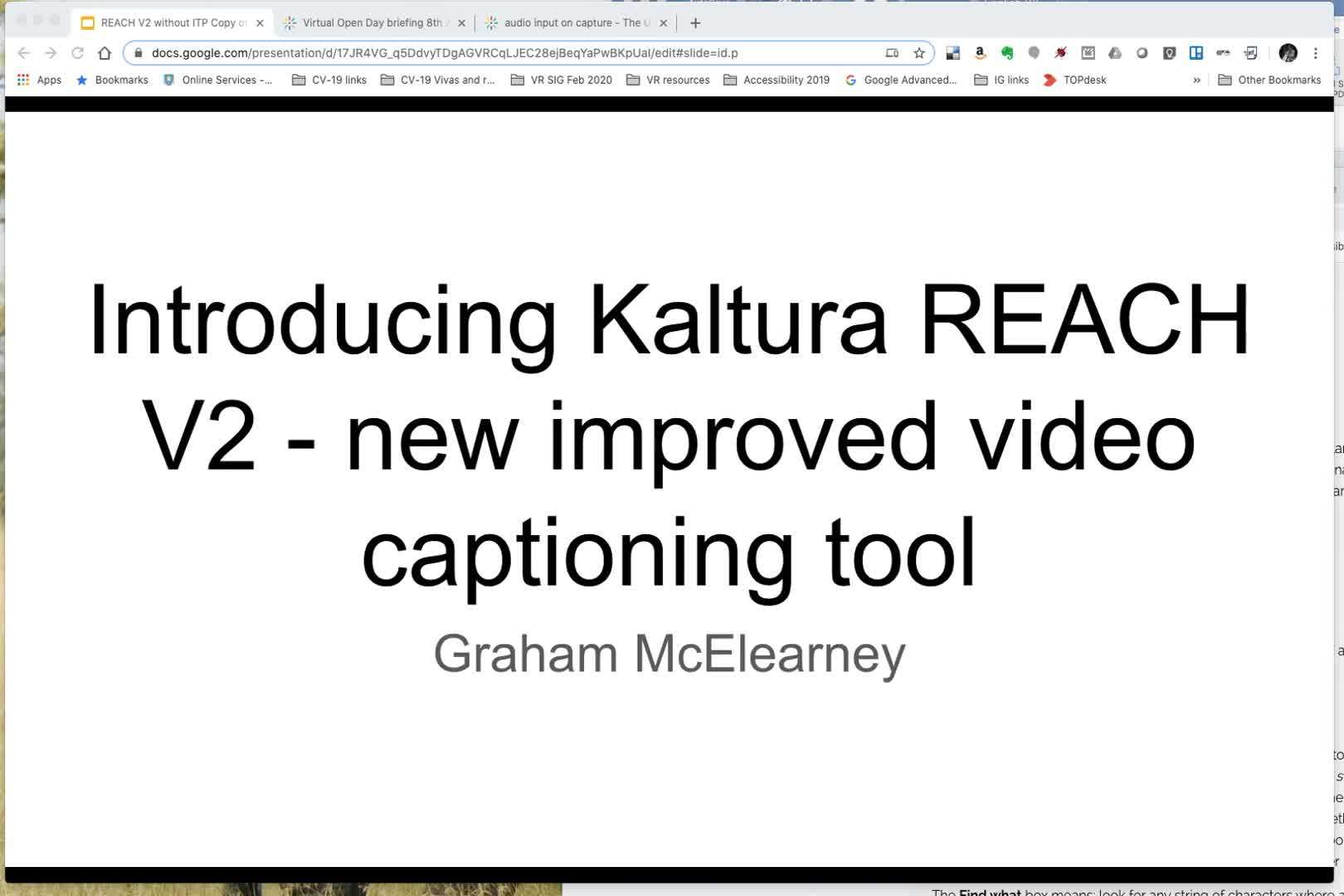Close the Virtual Open Day briefing tab
1344x896 pixels.
tap(462, 23)
